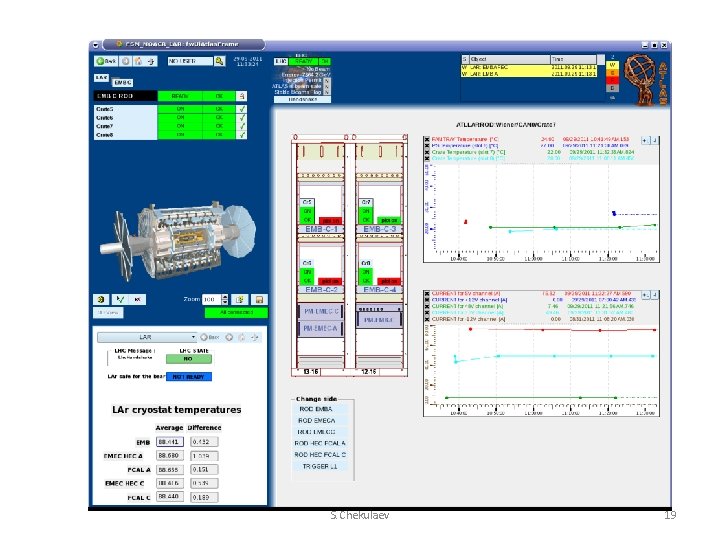Click the PM-EMEC-C module
The height and width of the screenshot is (540, 720).
point(321,311)
